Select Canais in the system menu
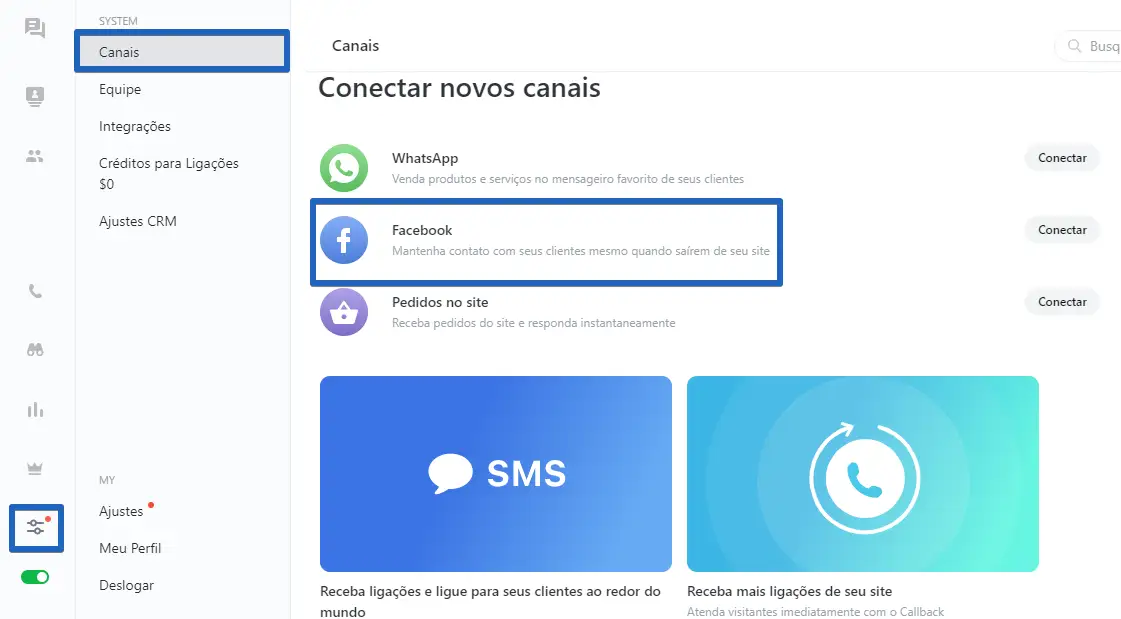Image resolution: width=1121 pixels, height=619 pixels. pos(182,51)
